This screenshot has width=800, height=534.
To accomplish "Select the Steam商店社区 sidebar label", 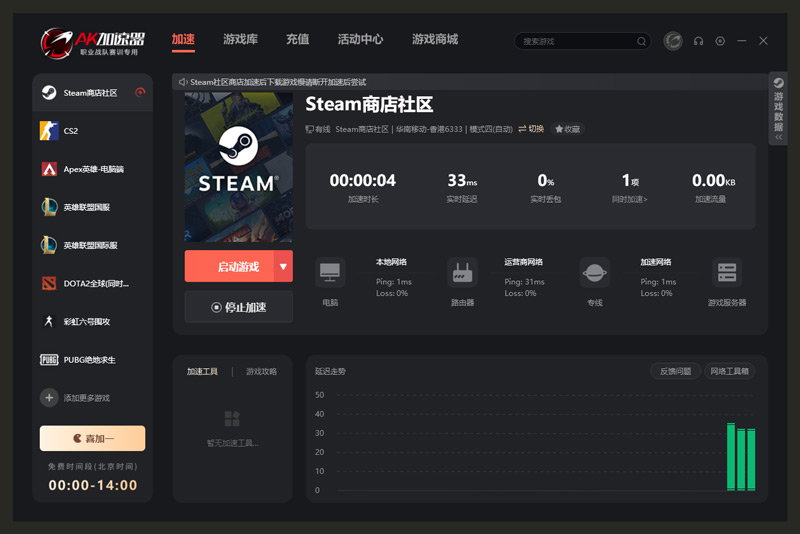I will (90, 93).
